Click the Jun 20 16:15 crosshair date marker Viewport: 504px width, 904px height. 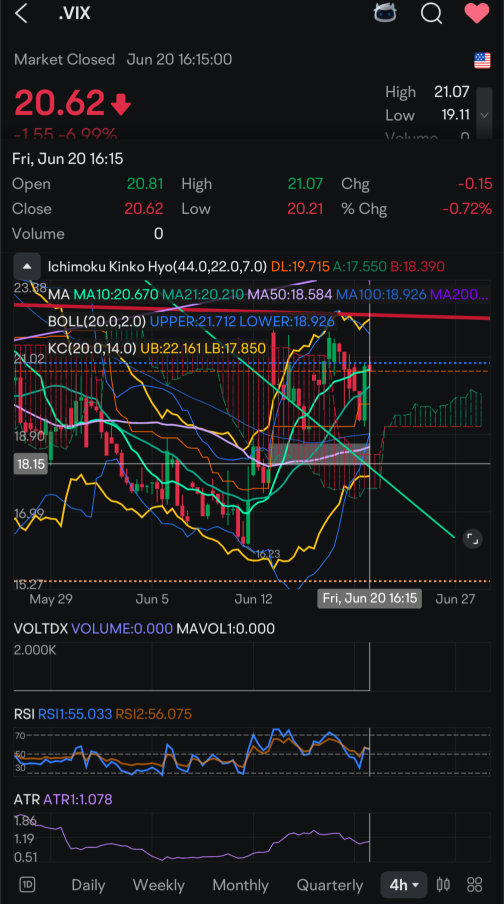[x=370, y=598]
